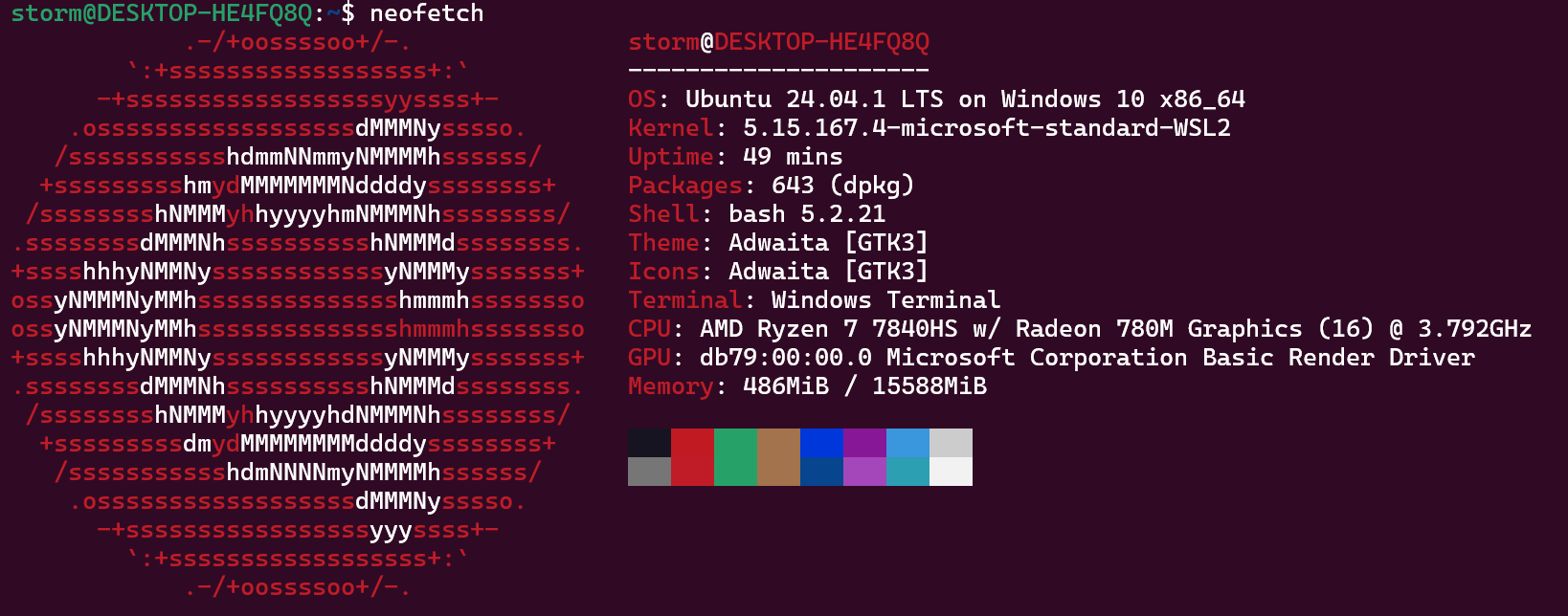1568x616 pixels.
Task: Click the teal color swatch
Action: coord(907,472)
